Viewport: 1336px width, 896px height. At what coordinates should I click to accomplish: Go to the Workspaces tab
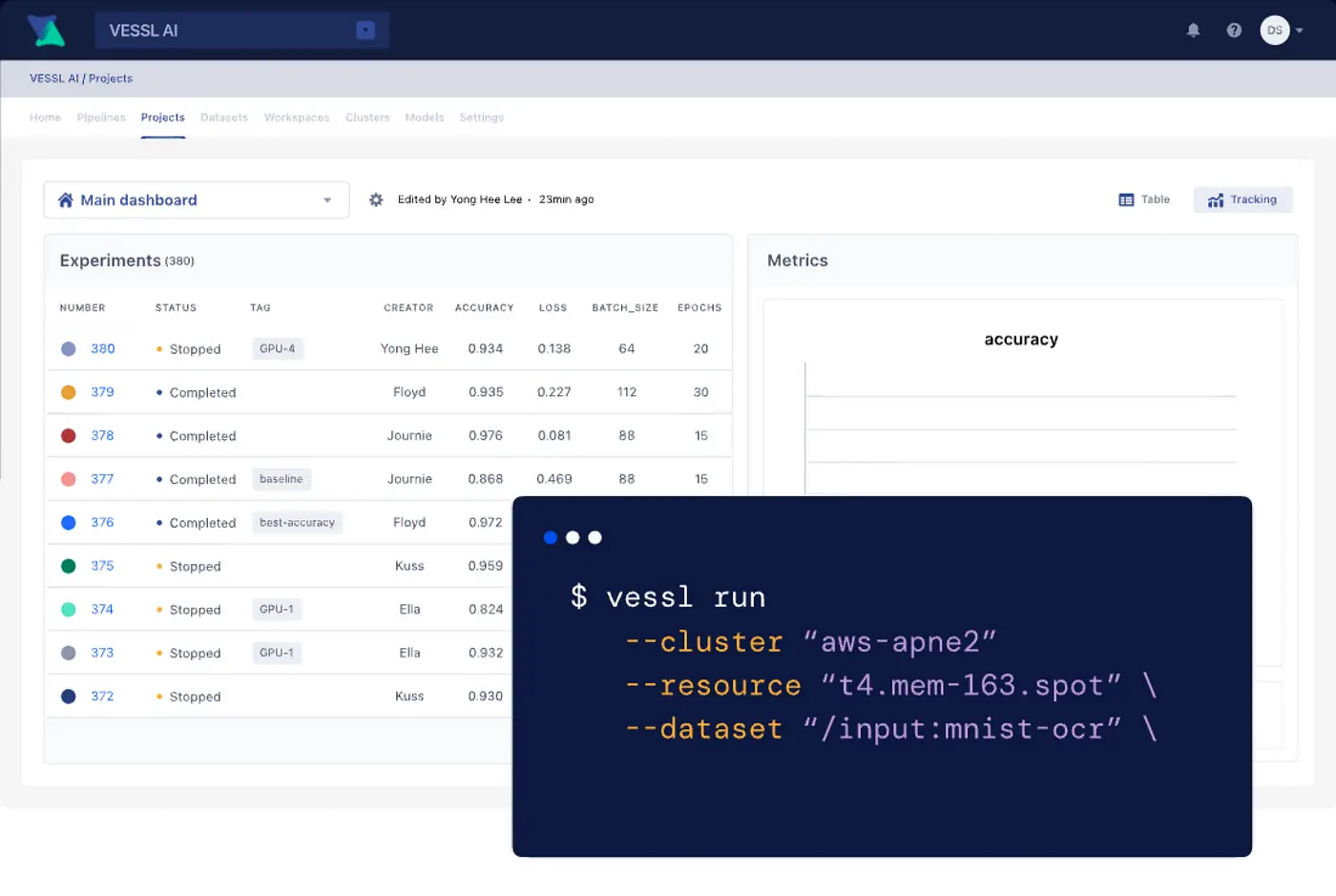point(297,117)
